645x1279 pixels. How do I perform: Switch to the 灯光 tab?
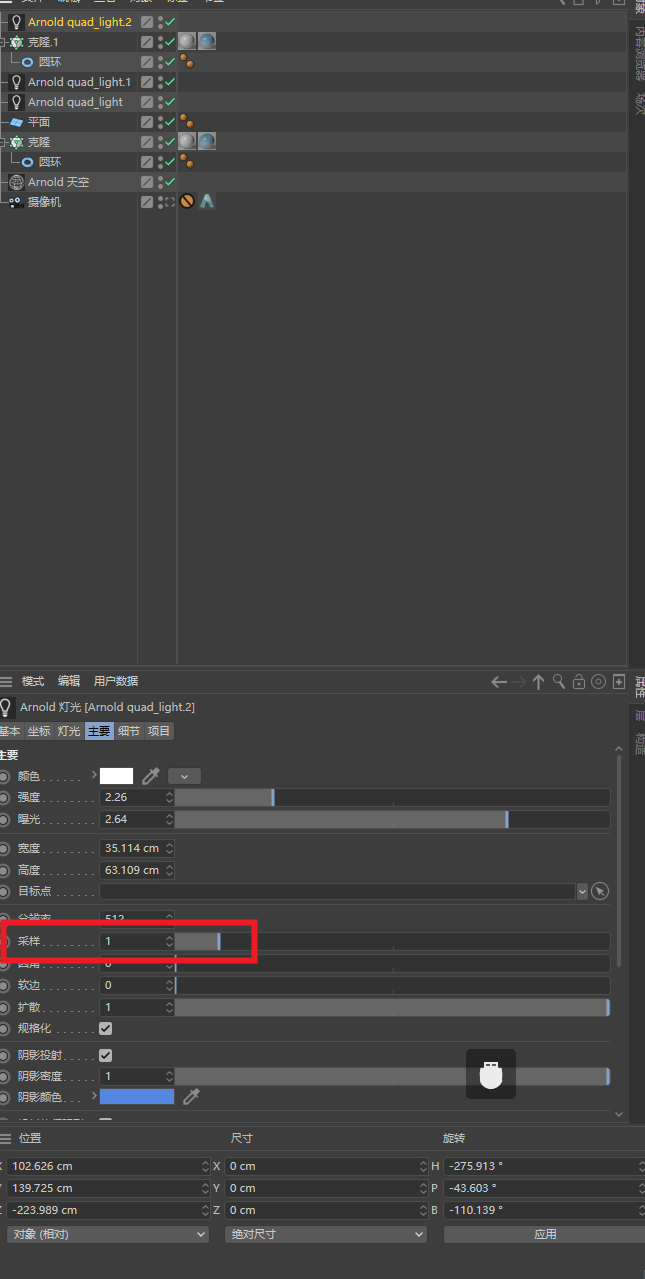[69, 731]
